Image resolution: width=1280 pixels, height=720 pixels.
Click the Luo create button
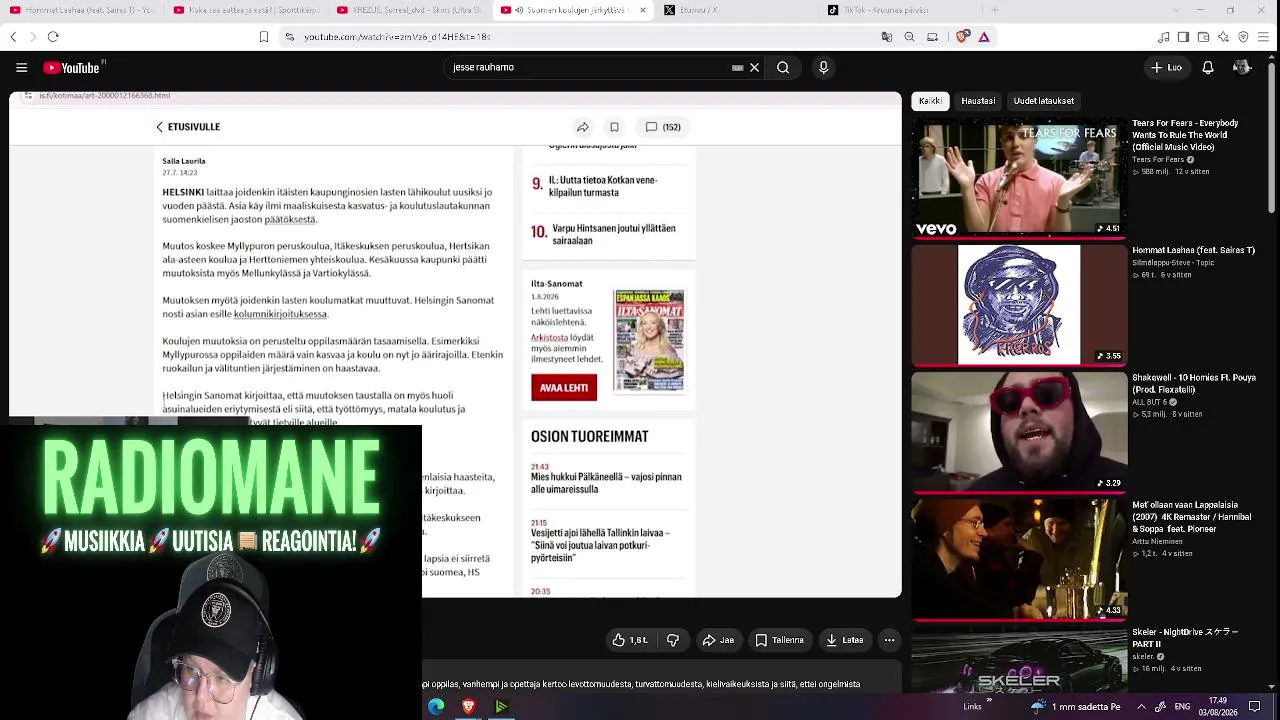1167,68
